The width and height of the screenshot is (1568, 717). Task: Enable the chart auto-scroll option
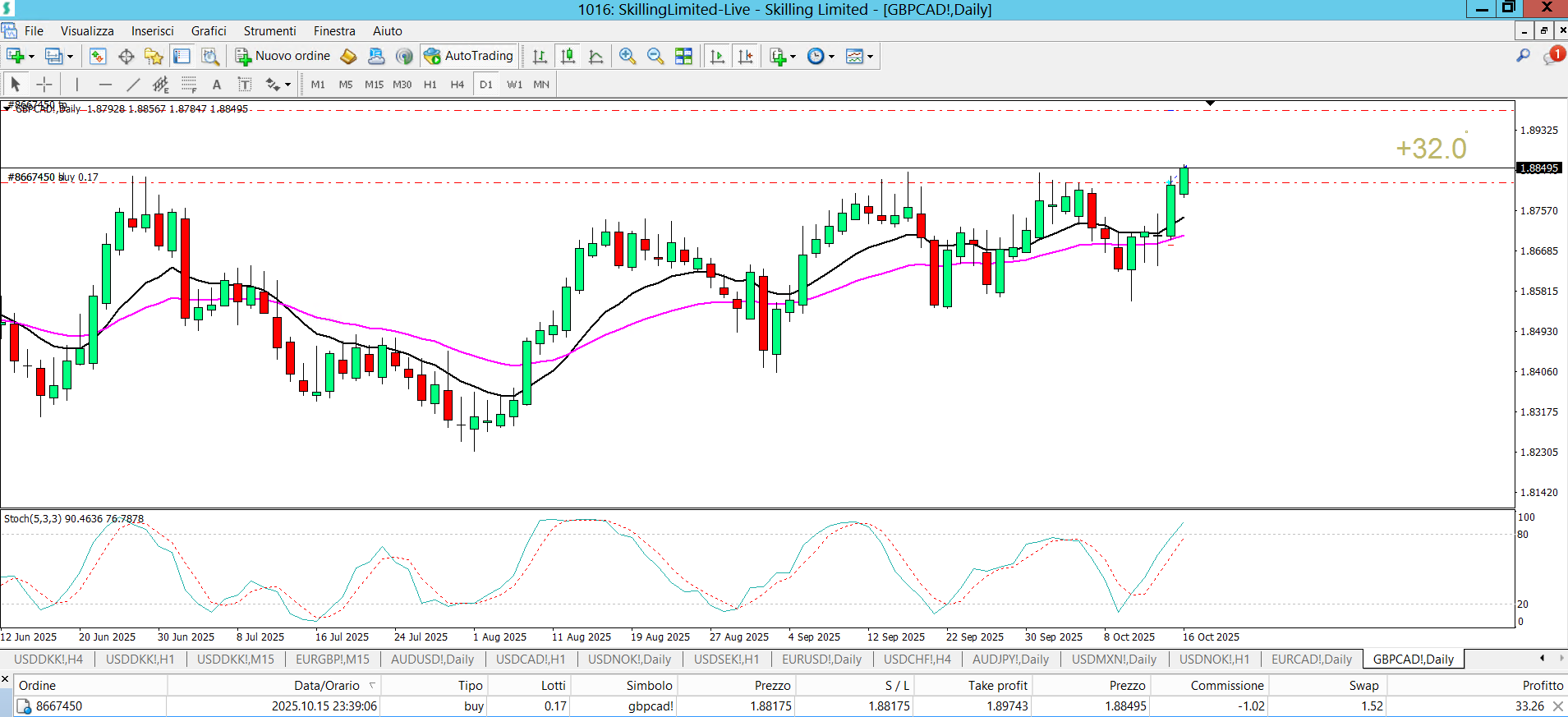717,56
